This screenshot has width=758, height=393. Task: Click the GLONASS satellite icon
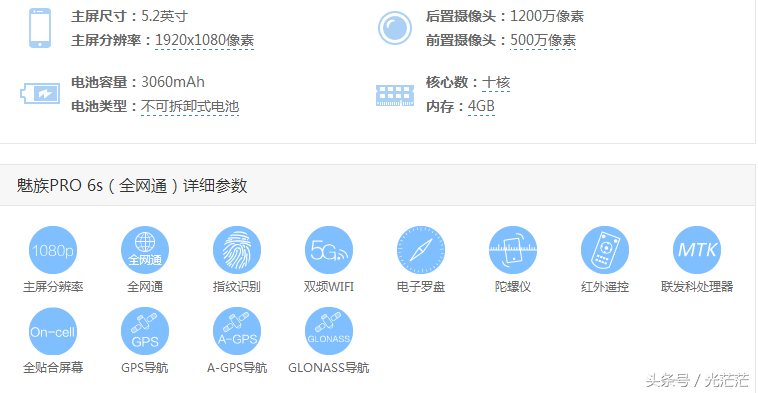[x=329, y=332]
